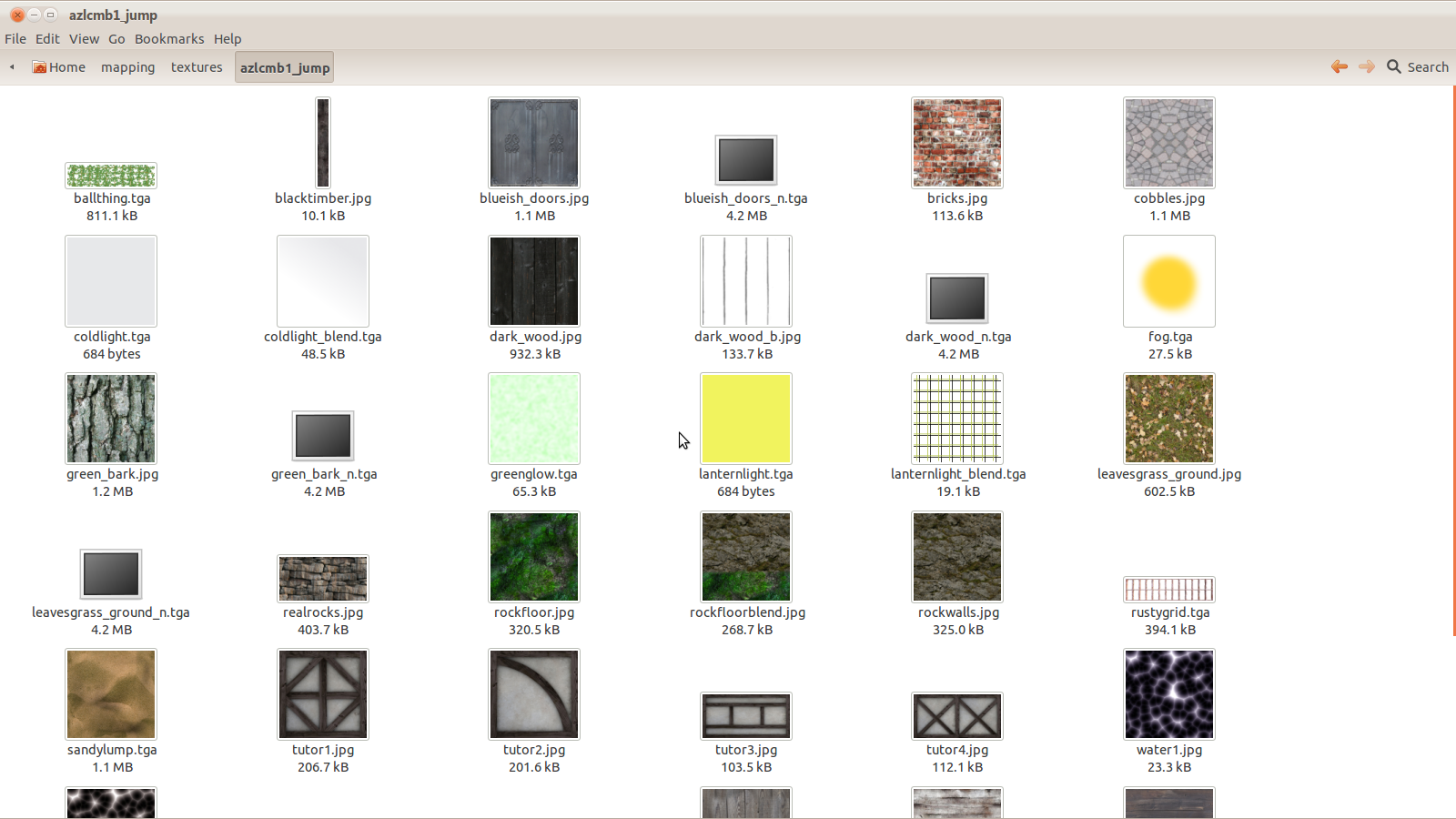The image size is (1456, 819).
Task: Navigate to the mapping folder breadcrumb
Action: coord(127,67)
